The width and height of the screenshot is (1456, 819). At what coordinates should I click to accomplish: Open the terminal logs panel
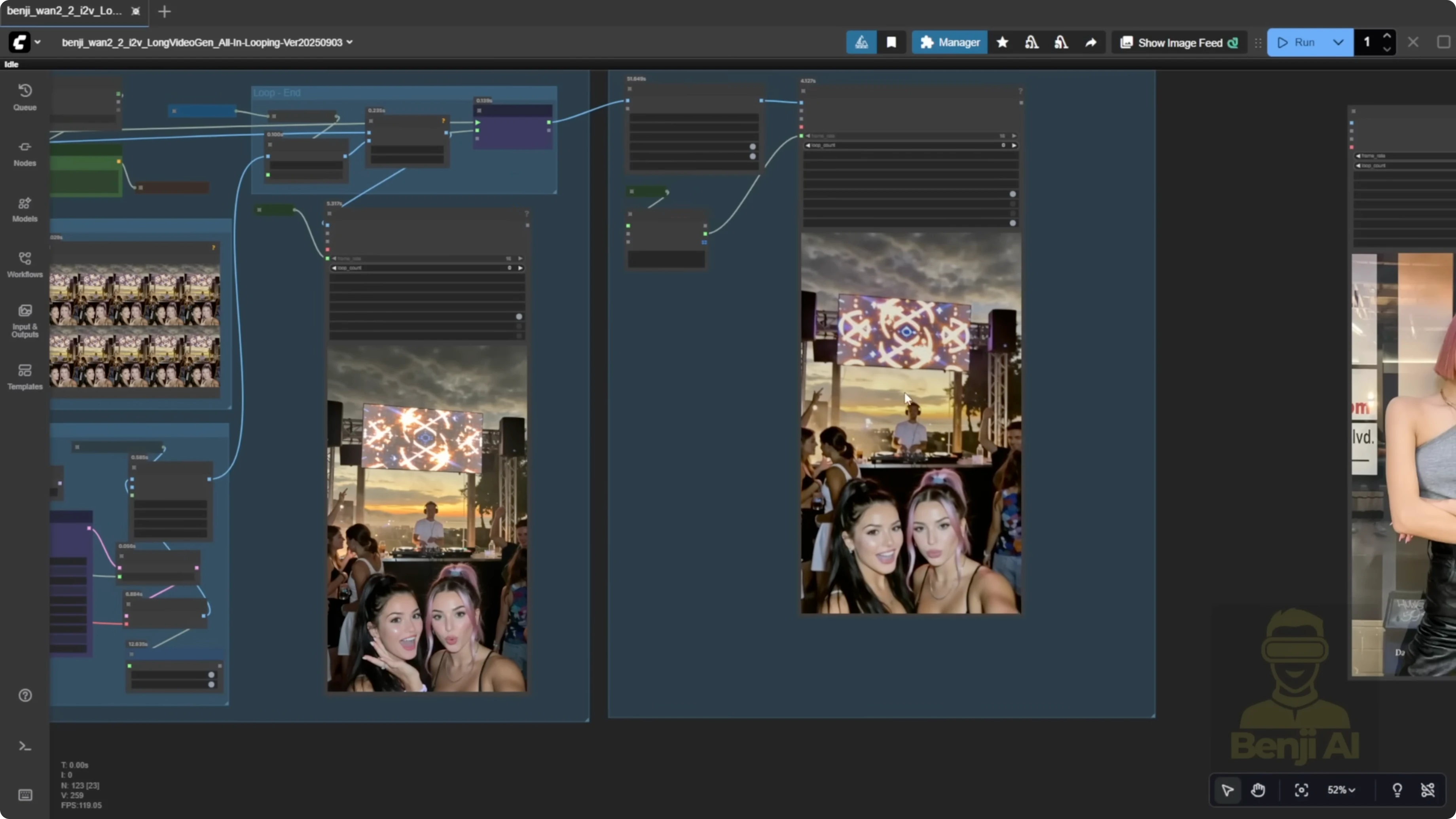(25, 746)
